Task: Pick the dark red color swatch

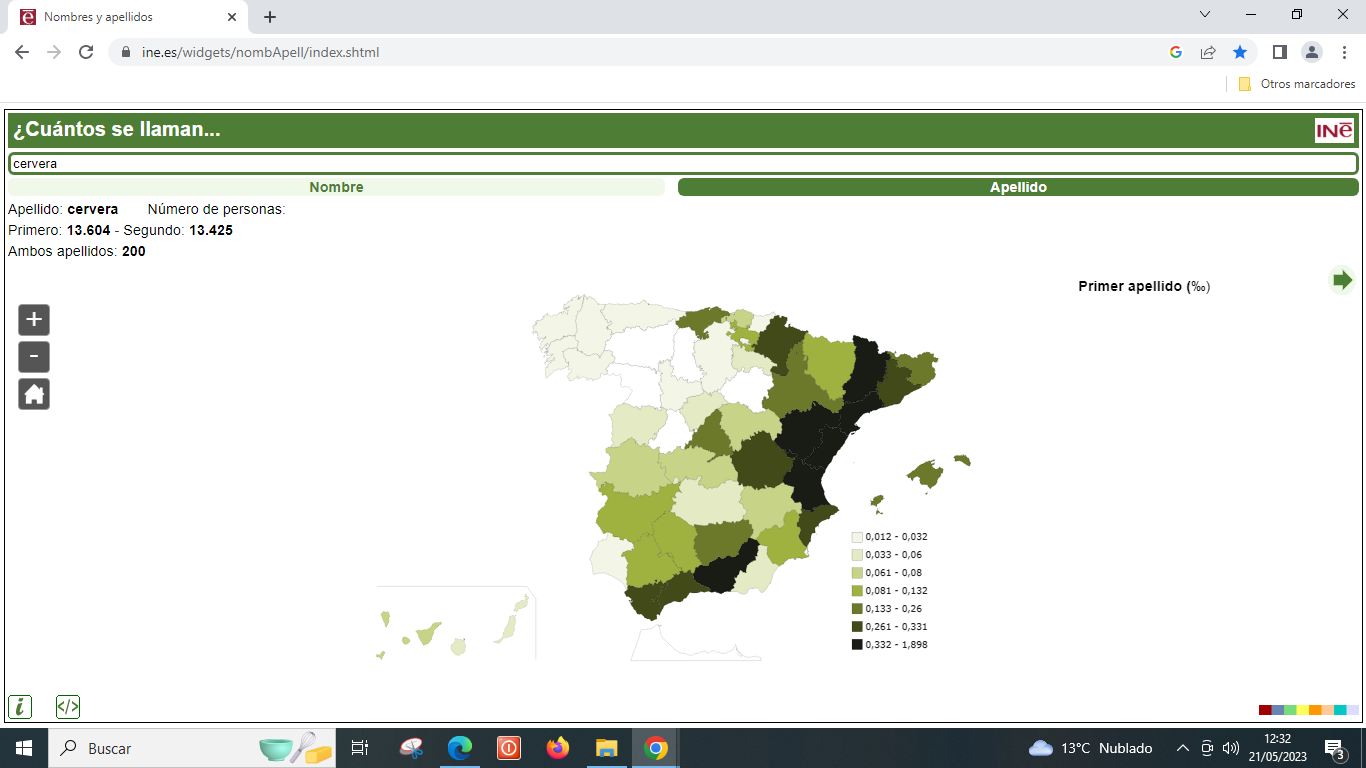Action: pos(1265,710)
